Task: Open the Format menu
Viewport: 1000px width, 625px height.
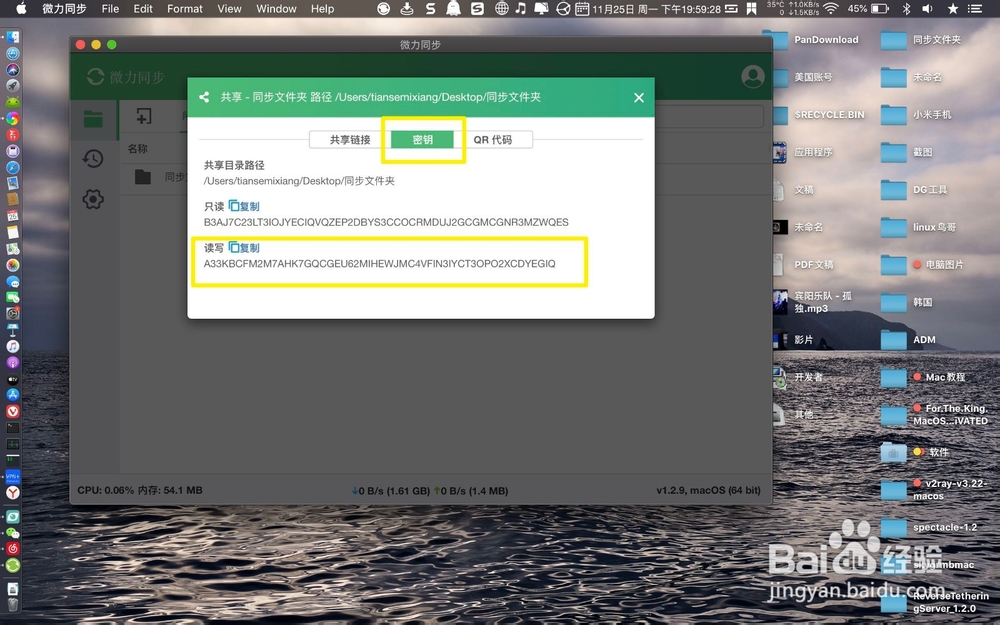Action: pyautogui.click(x=184, y=8)
